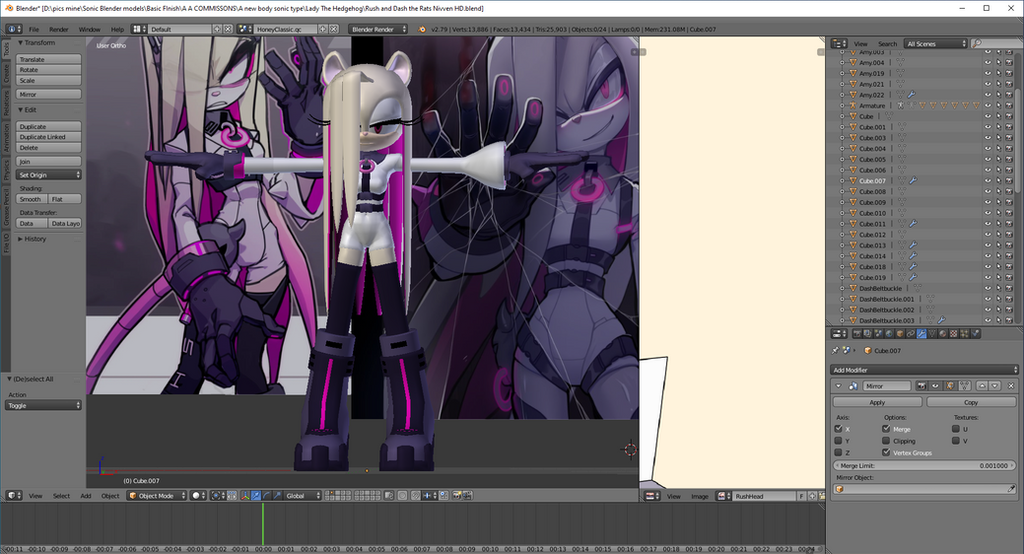Open the Global transform orientation dropdown
The width and height of the screenshot is (1024, 554).
[304, 496]
